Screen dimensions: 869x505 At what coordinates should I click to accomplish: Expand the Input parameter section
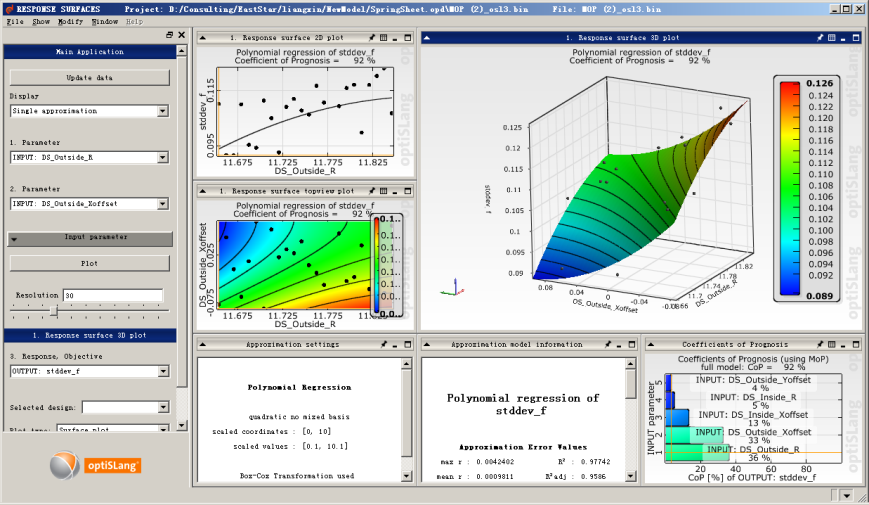click(x=90, y=238)
